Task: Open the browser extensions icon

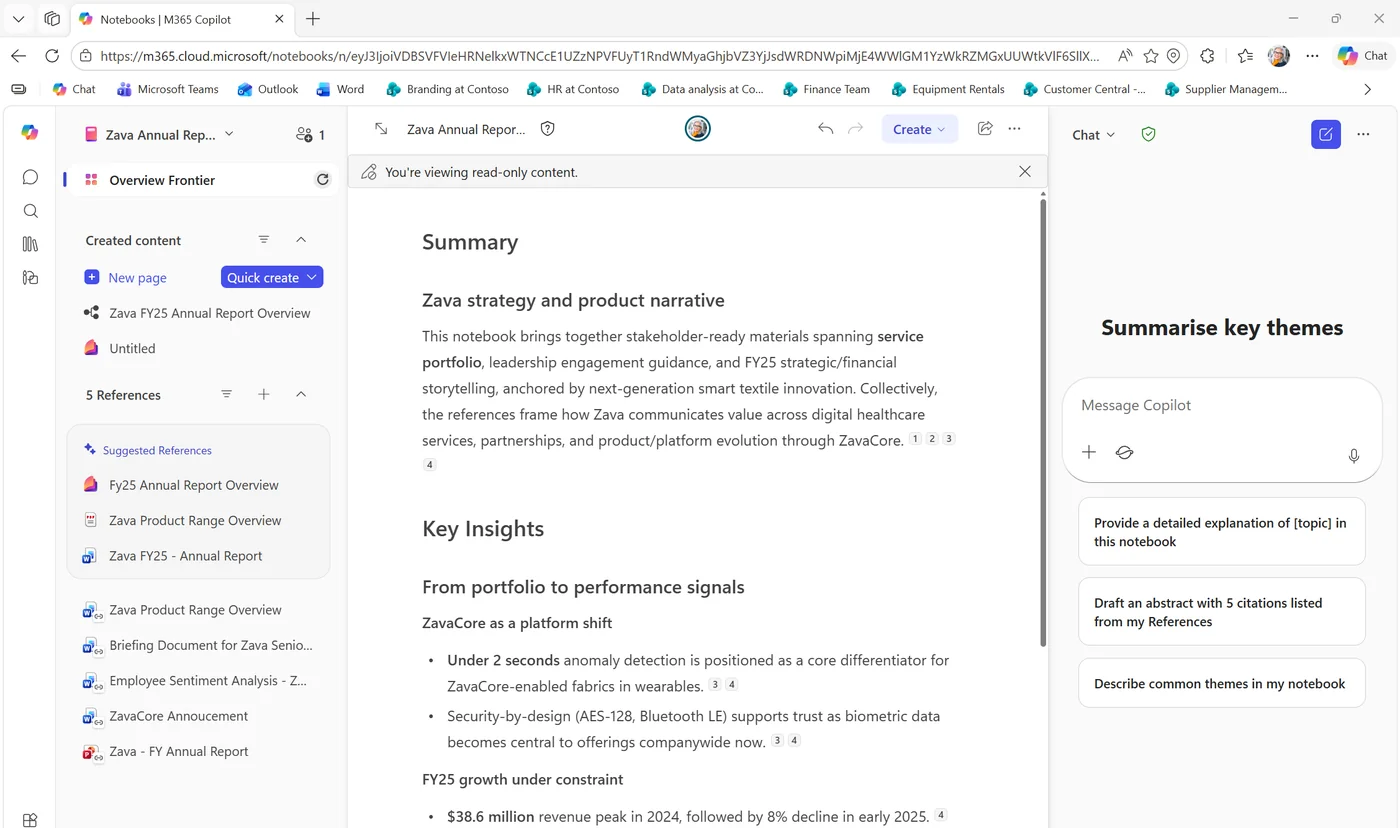Action: [x=1207, y=56]
